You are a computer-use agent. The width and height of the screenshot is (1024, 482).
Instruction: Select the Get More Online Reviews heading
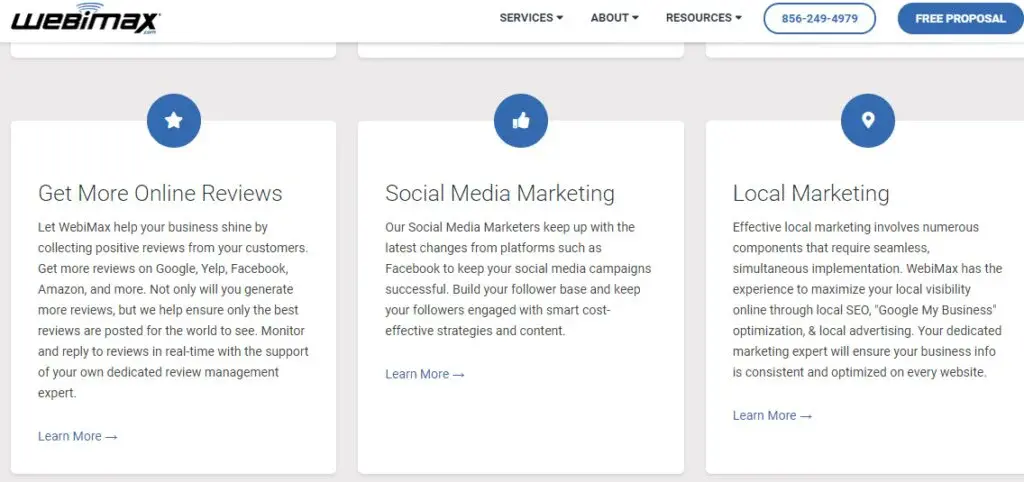(x=160, y=193)
